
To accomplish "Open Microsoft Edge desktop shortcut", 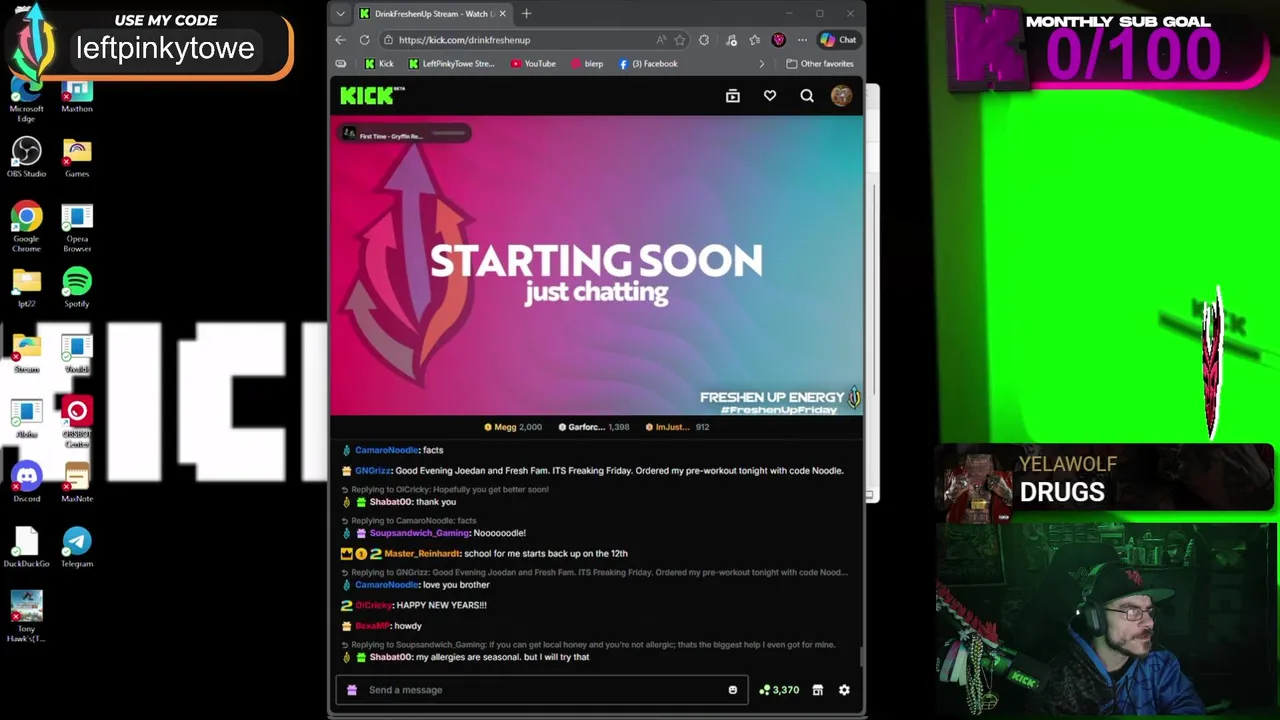I will pyautogui.click(x=26, y=98).
